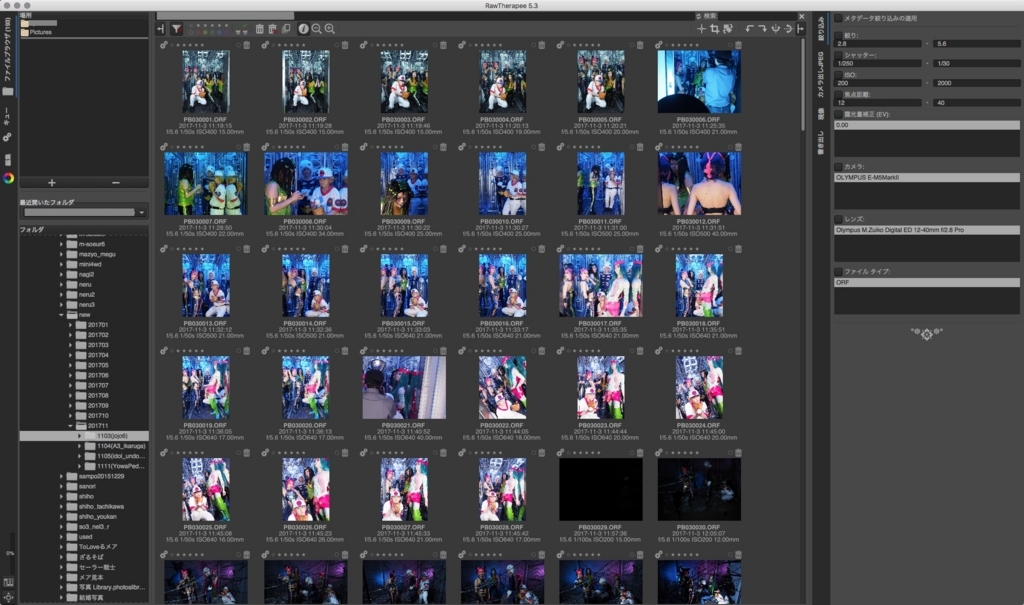Screen dimensions: 1024x605
Task: Tick the 焦点距離 checkbox
Action: (839, 94)
